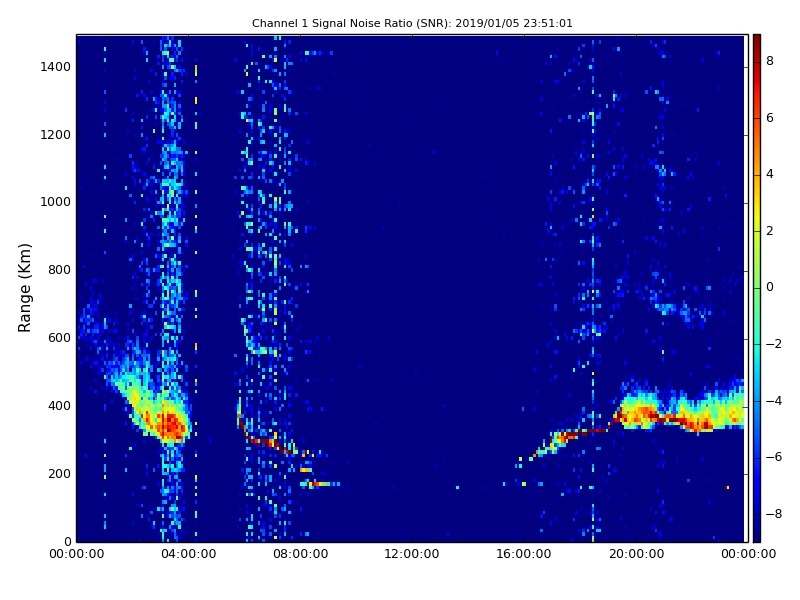The width and height of the screenshot is (800, 600).
Task: Click the 16:00:00 time axis label
Action: coord(524,554)
